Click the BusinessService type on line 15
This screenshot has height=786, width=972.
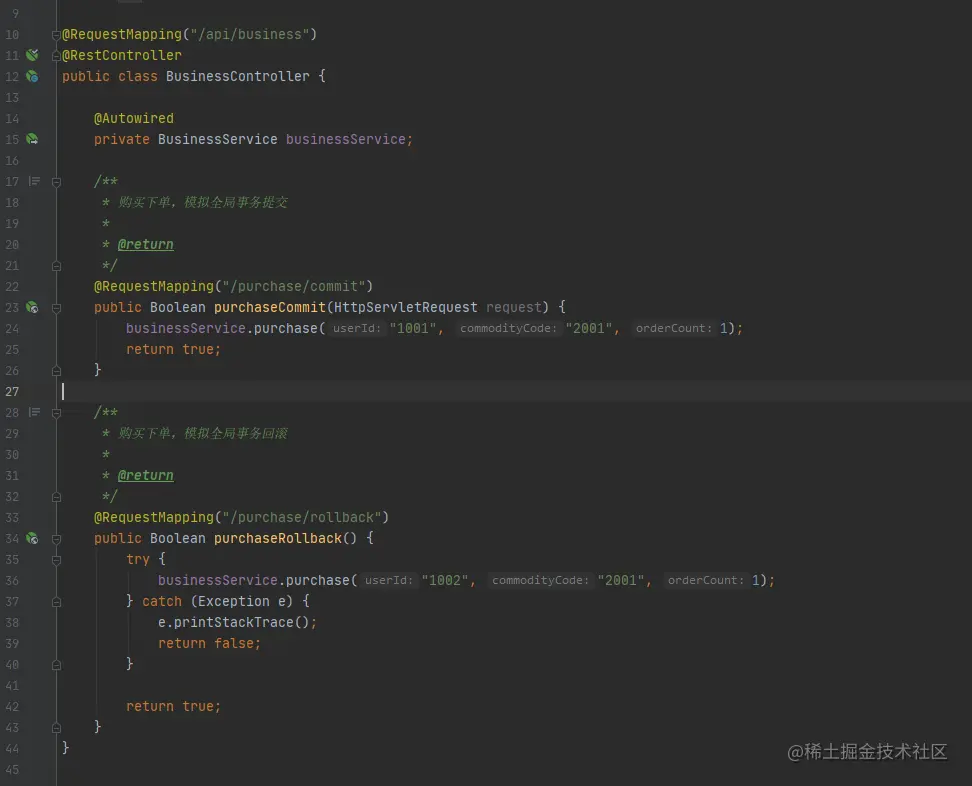218,139
